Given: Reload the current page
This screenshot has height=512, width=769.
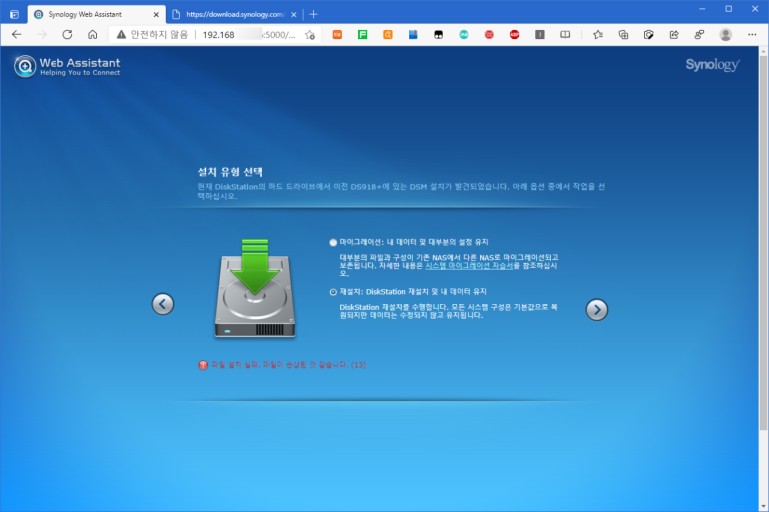Looking at the screenshot, I should pyautogui.click(x=67, y=34).
